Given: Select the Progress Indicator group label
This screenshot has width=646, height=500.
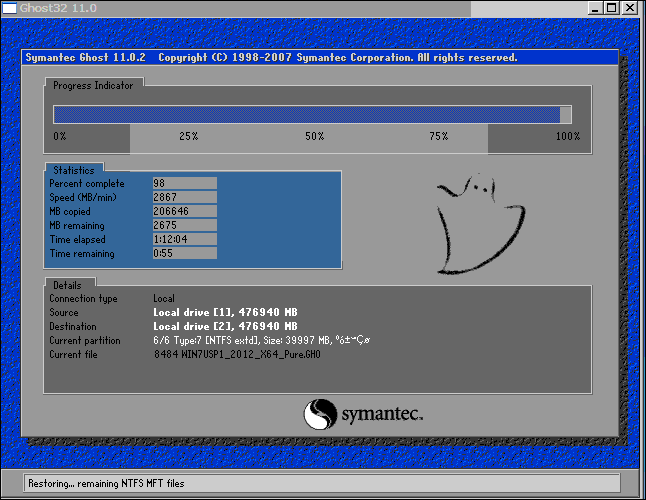Looking at the screenshot, I should point(93,86).
